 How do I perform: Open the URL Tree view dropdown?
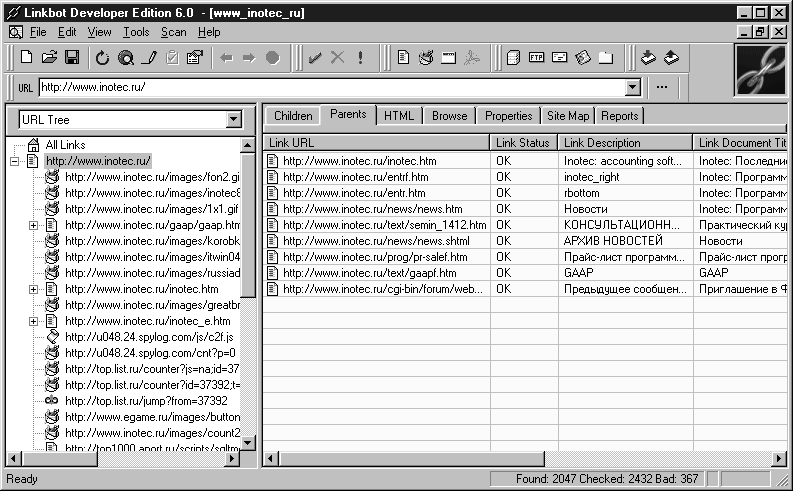tap(233, 120)
